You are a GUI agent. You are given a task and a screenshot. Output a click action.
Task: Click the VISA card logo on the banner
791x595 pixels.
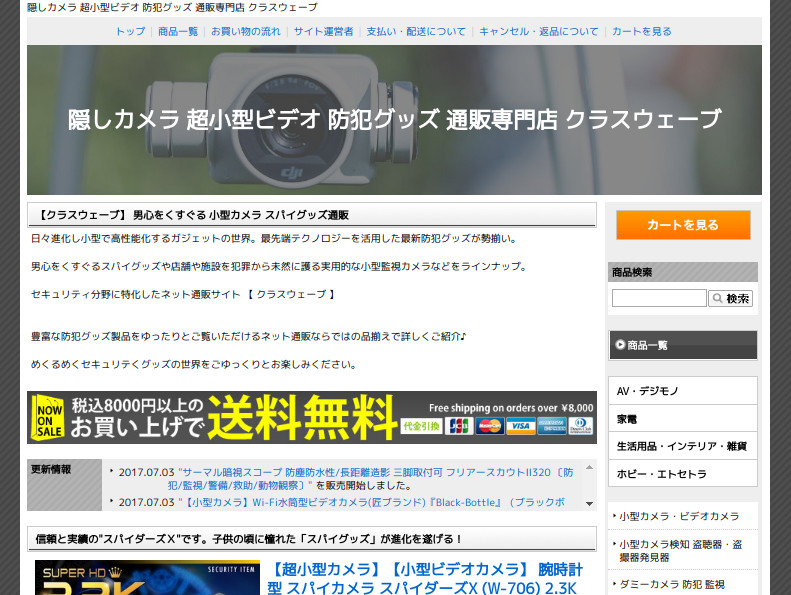click(519, 425)
